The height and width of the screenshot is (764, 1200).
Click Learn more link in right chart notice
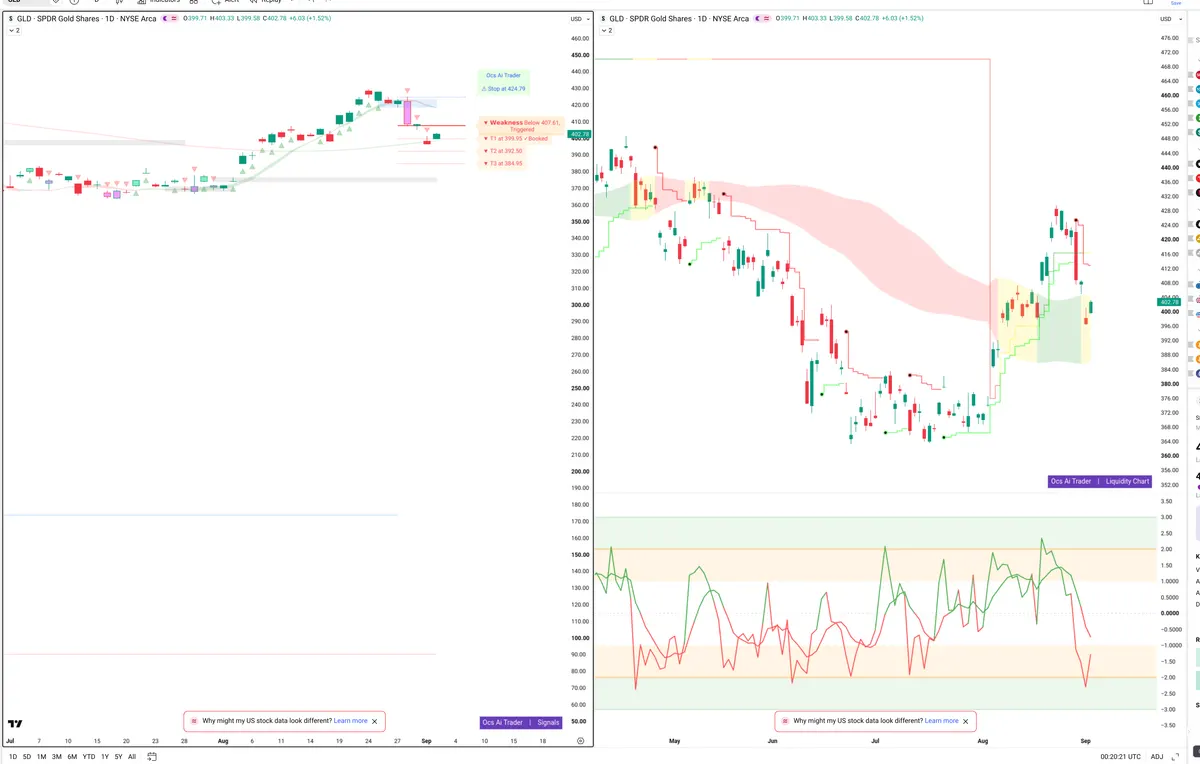[x=941, y=721]
